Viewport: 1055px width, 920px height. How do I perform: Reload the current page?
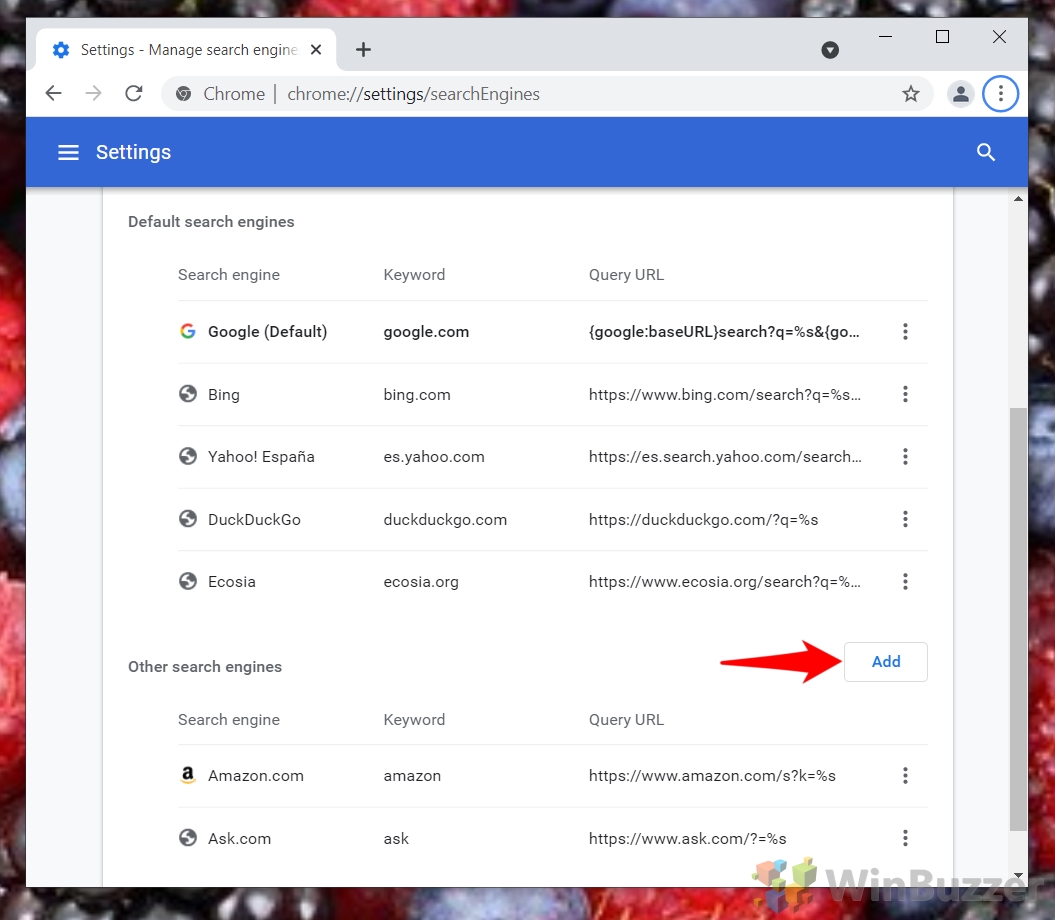click(x=134, y=94)
